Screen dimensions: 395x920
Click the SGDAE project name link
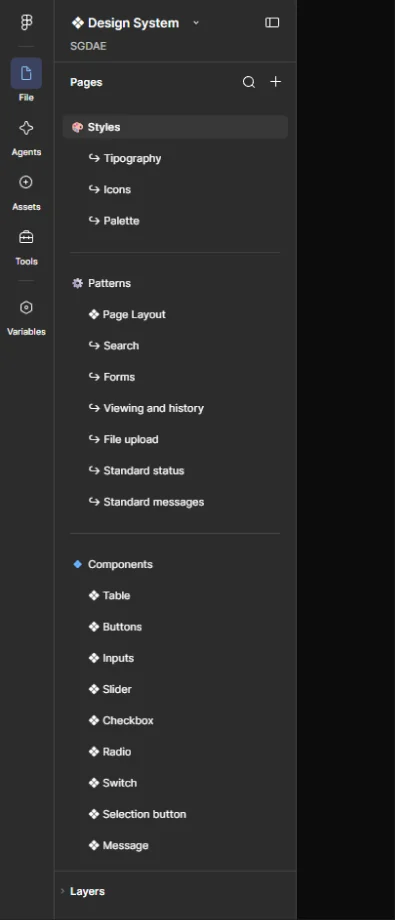(x=88, y=46)
